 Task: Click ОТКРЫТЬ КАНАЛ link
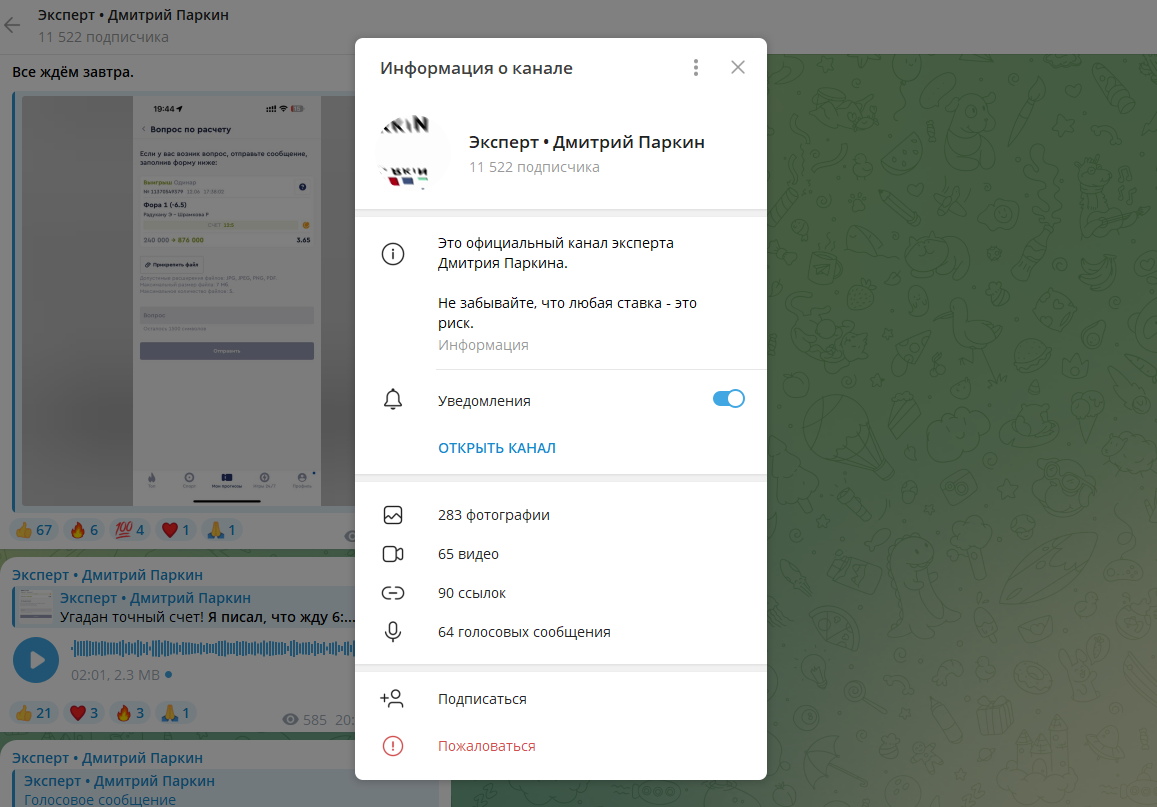click(x=497, y=448)
